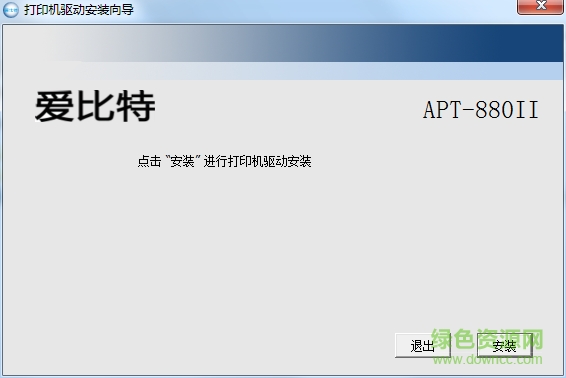Click the 点击"安装"进行打印机驱动安装 instruction text
The height and width of the screenshot is (378, 566).
pos(224,161)
